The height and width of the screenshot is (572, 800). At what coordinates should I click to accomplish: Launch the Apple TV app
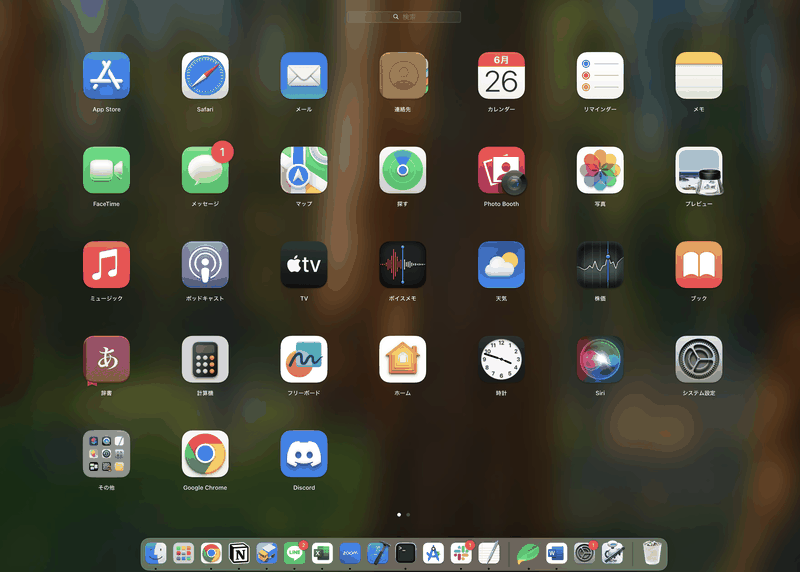pos(304,264)
